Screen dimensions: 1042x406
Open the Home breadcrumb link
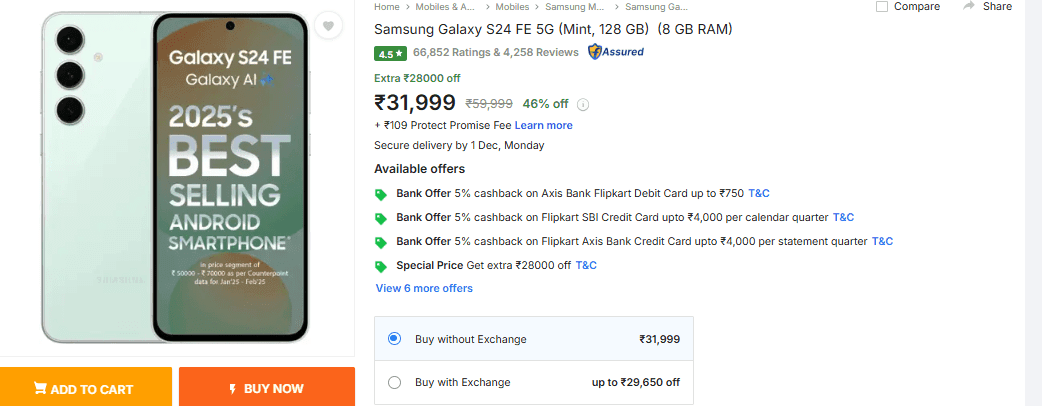pyautogui.click(x=386, y=6)
